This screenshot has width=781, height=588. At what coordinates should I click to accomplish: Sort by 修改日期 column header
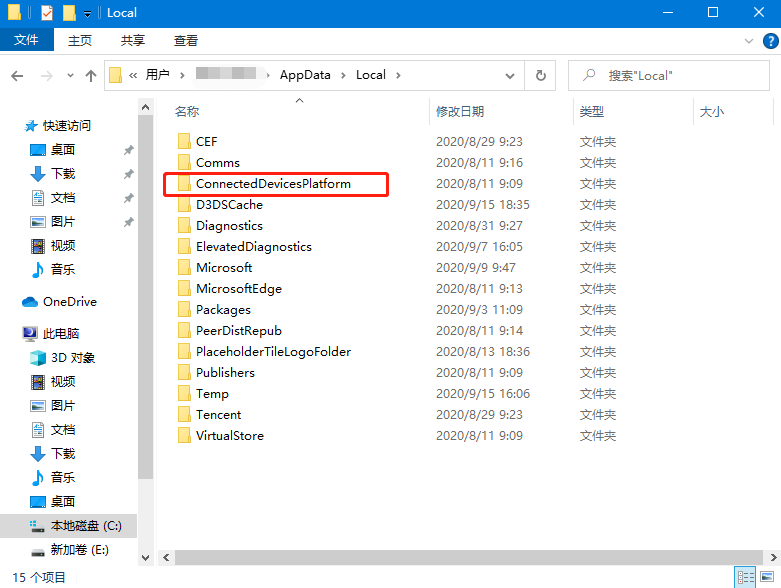pyautogui.click(x=460, y=112)
